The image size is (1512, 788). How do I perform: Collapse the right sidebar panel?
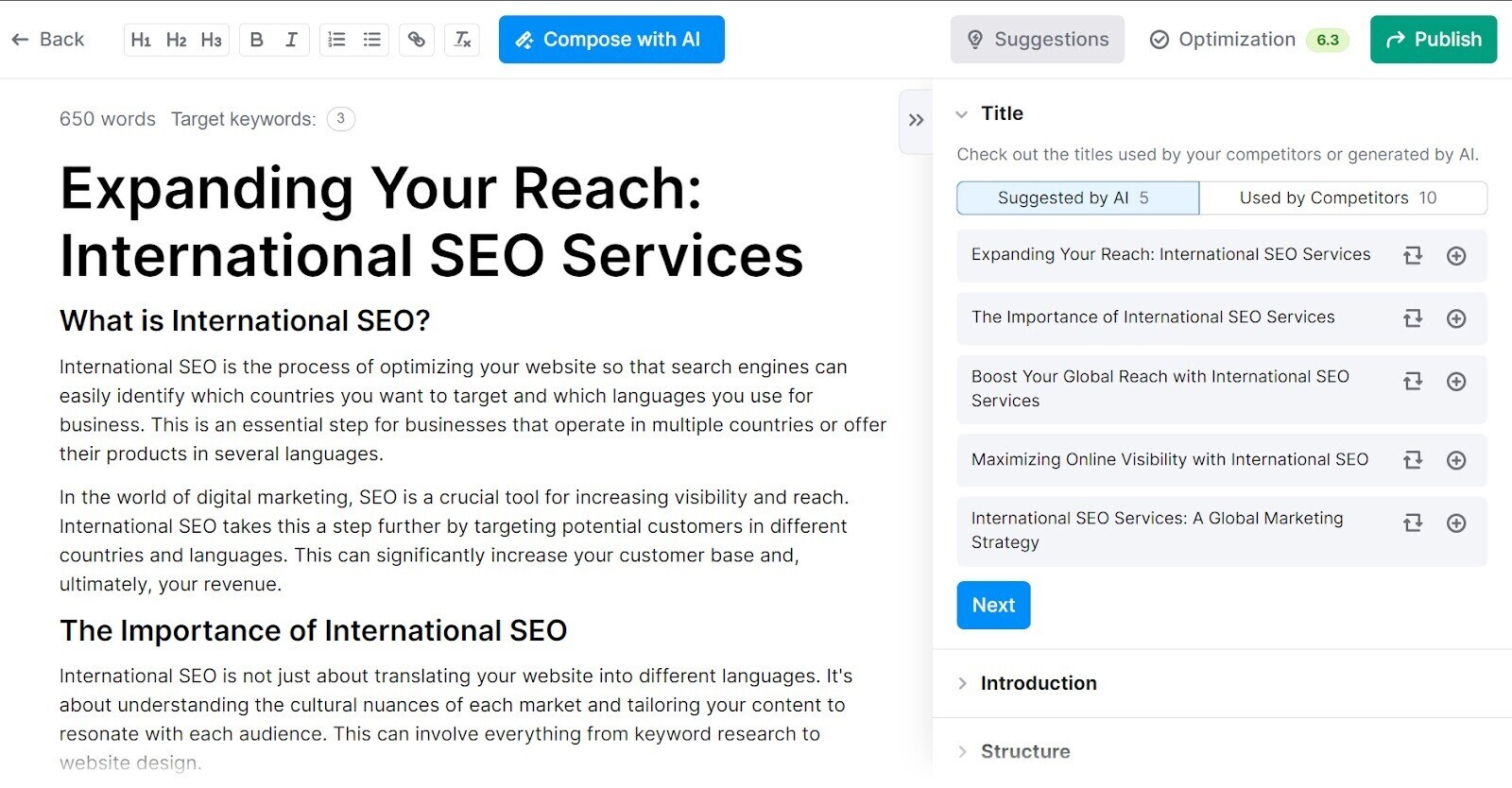916,120
